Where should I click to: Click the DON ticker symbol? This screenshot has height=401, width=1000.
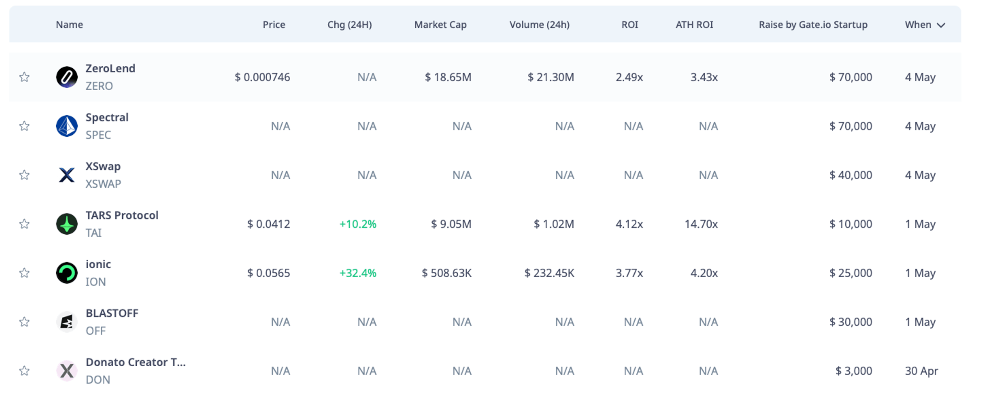(98, 380)
